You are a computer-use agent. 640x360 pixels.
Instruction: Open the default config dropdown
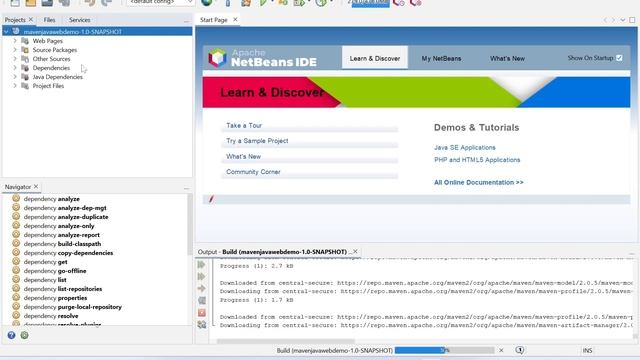[x=161, y=2]
